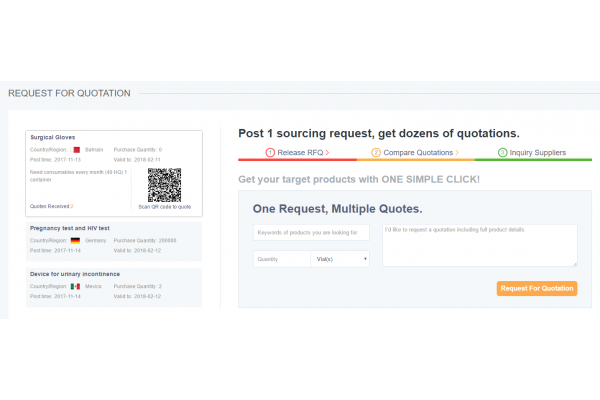Viewport: 600px width, 400px height.
Task: Open the Pregnancy test and HIV test listing
Action: click(x=70, y=229)
